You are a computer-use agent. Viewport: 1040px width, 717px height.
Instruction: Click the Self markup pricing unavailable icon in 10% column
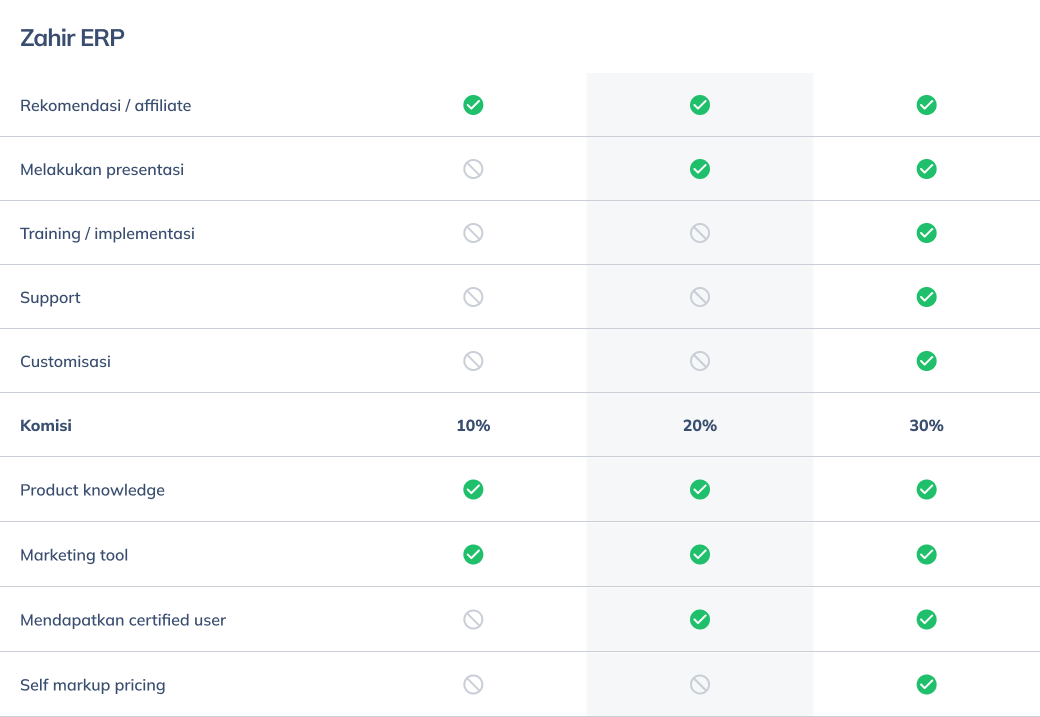(473, 684)
